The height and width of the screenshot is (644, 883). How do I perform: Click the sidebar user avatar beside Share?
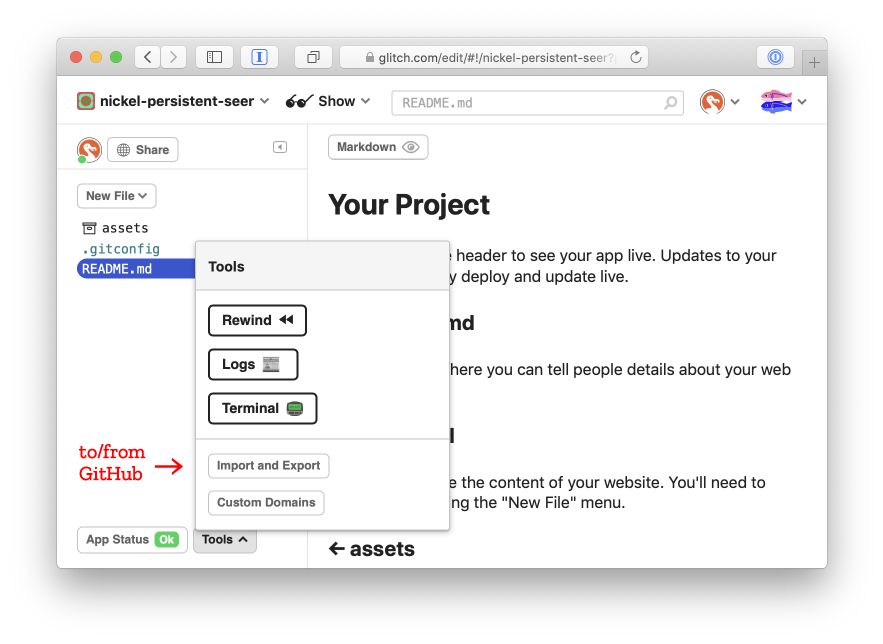89,150
